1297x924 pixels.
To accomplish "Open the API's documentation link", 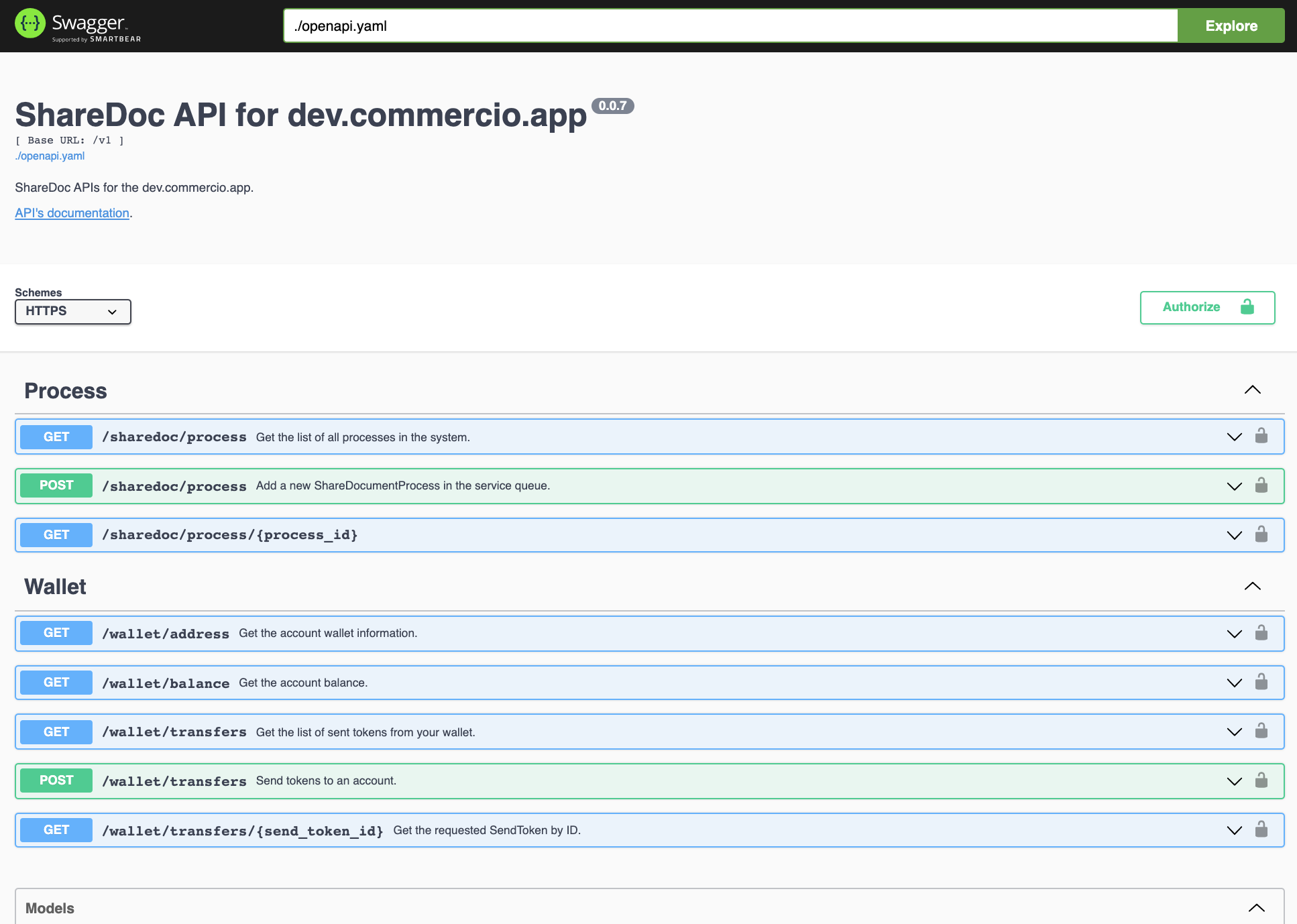I will (x=72, y=213).
